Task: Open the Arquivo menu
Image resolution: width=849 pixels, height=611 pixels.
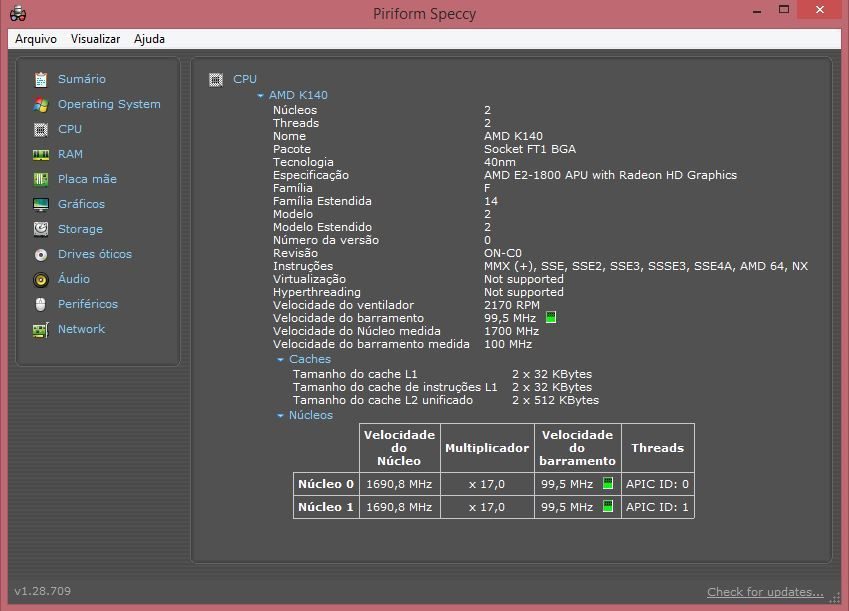Action: 36,39
